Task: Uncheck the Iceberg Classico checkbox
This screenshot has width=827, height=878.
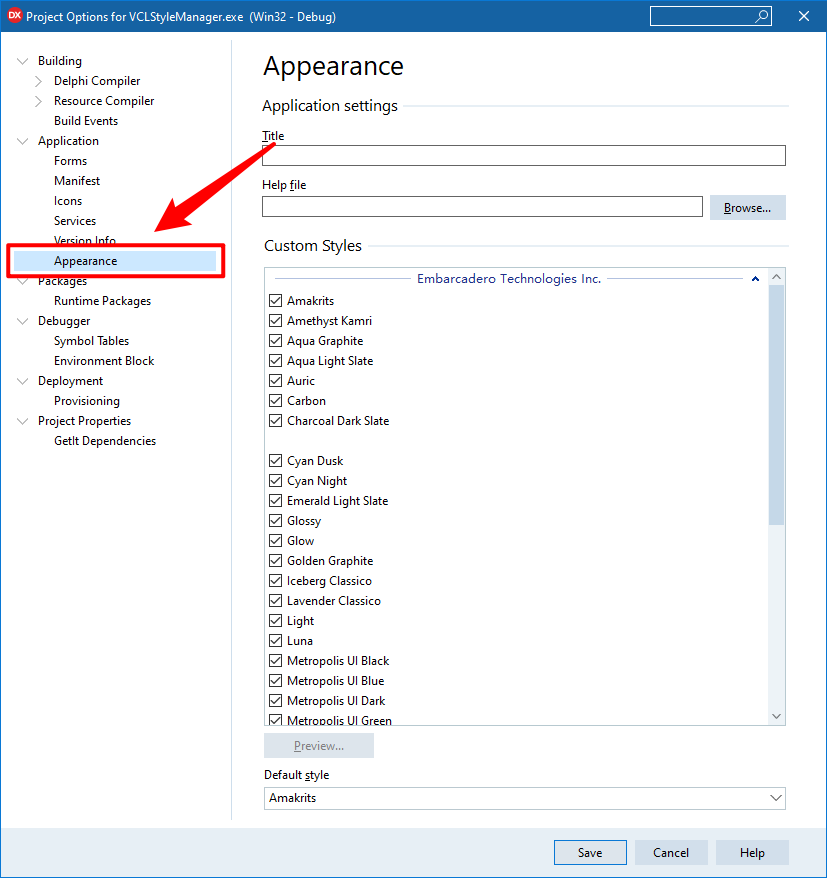Action: click(275, 581)
